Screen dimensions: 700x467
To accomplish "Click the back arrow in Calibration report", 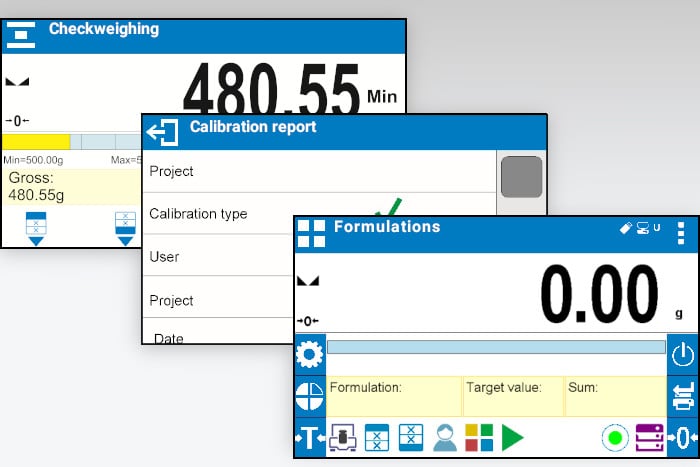I will [x=162, y=132].
